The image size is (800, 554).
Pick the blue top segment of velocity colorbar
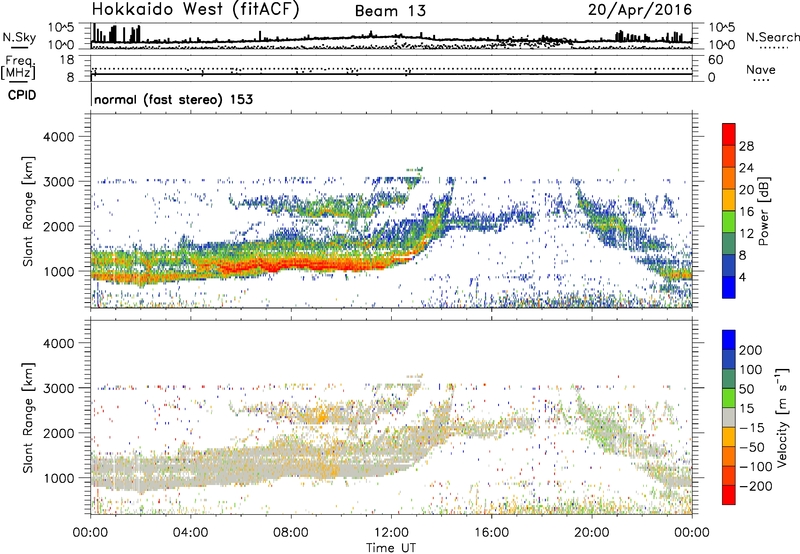tap(729, 340)
